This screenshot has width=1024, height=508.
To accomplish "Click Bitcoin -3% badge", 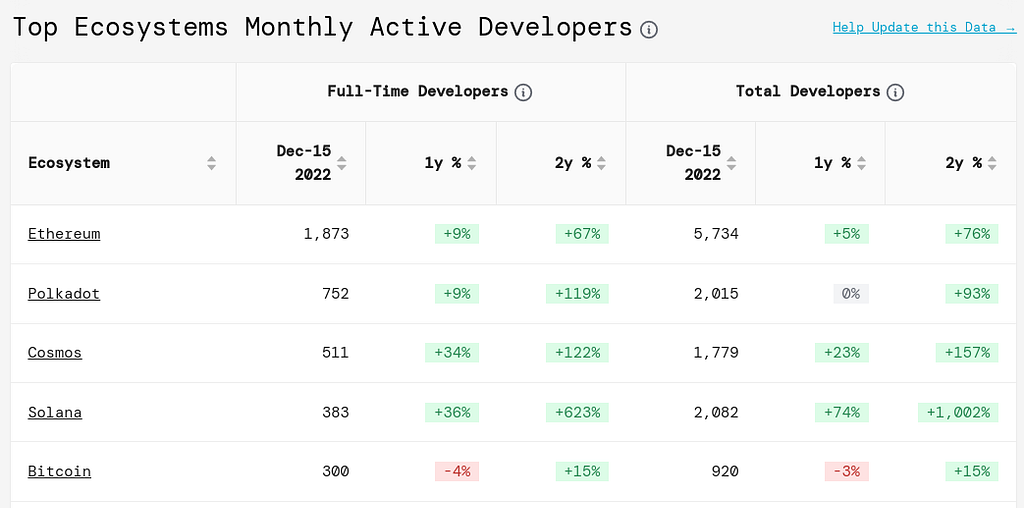I will 847,471.
